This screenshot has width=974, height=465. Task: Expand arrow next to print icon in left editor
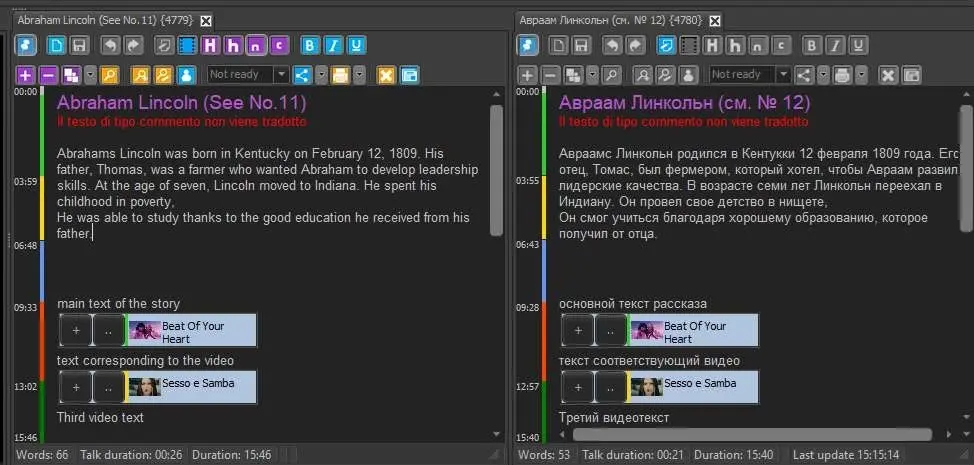pyautogui.click(x=357, y=75)
